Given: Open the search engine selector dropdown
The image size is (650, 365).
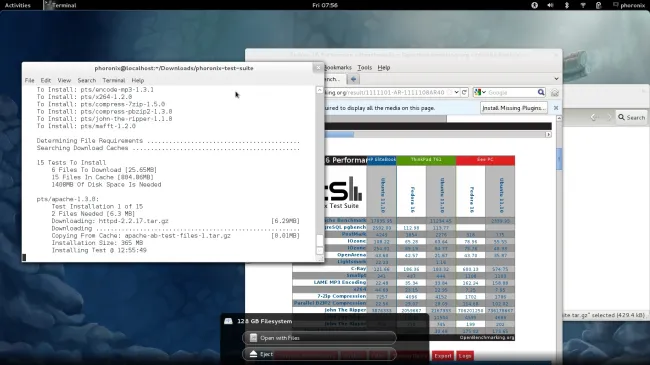Looking at the screenshot, I should (480, 92).
